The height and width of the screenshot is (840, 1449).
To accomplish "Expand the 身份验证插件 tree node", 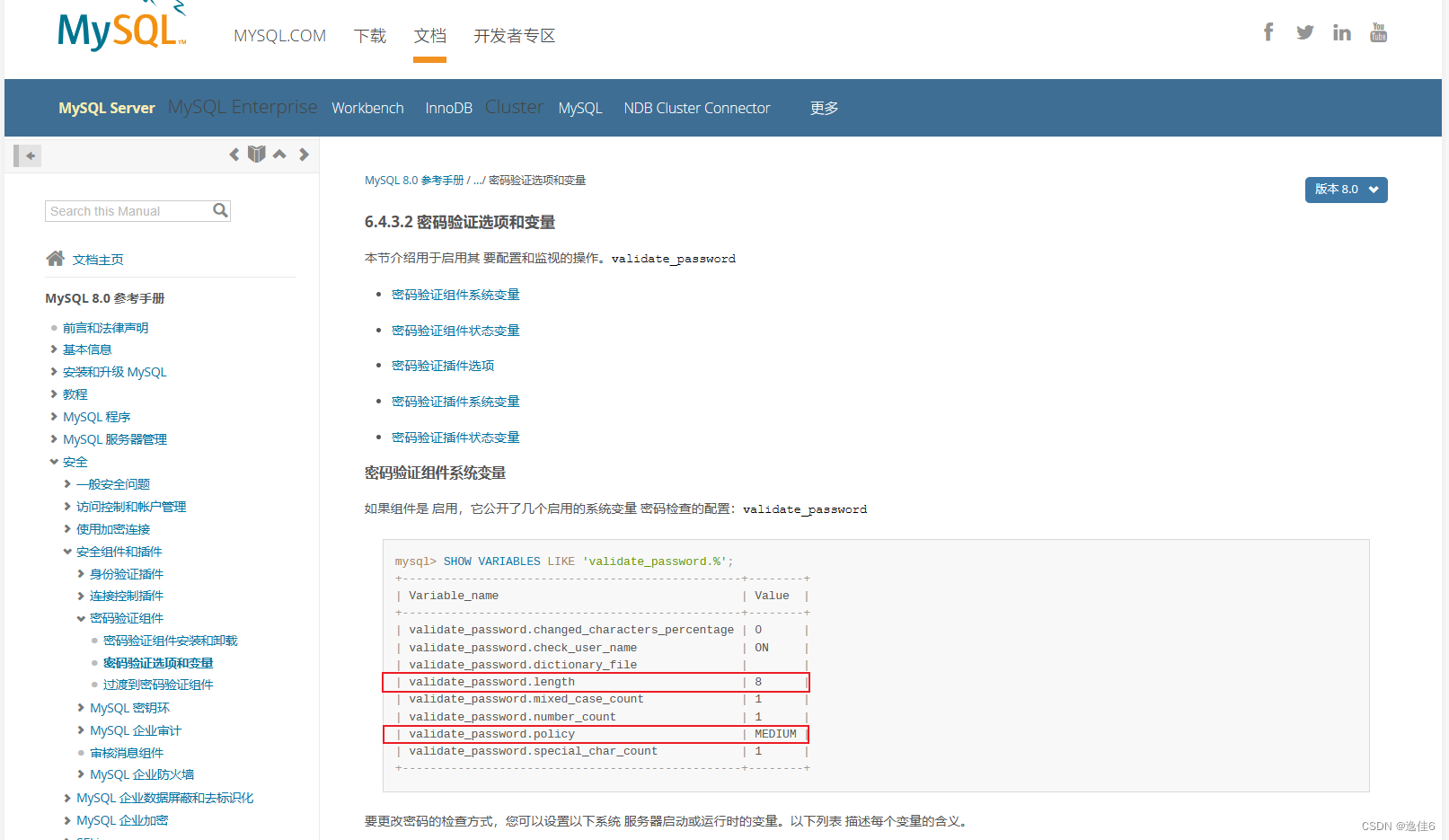I will click(x=81, y=574).
